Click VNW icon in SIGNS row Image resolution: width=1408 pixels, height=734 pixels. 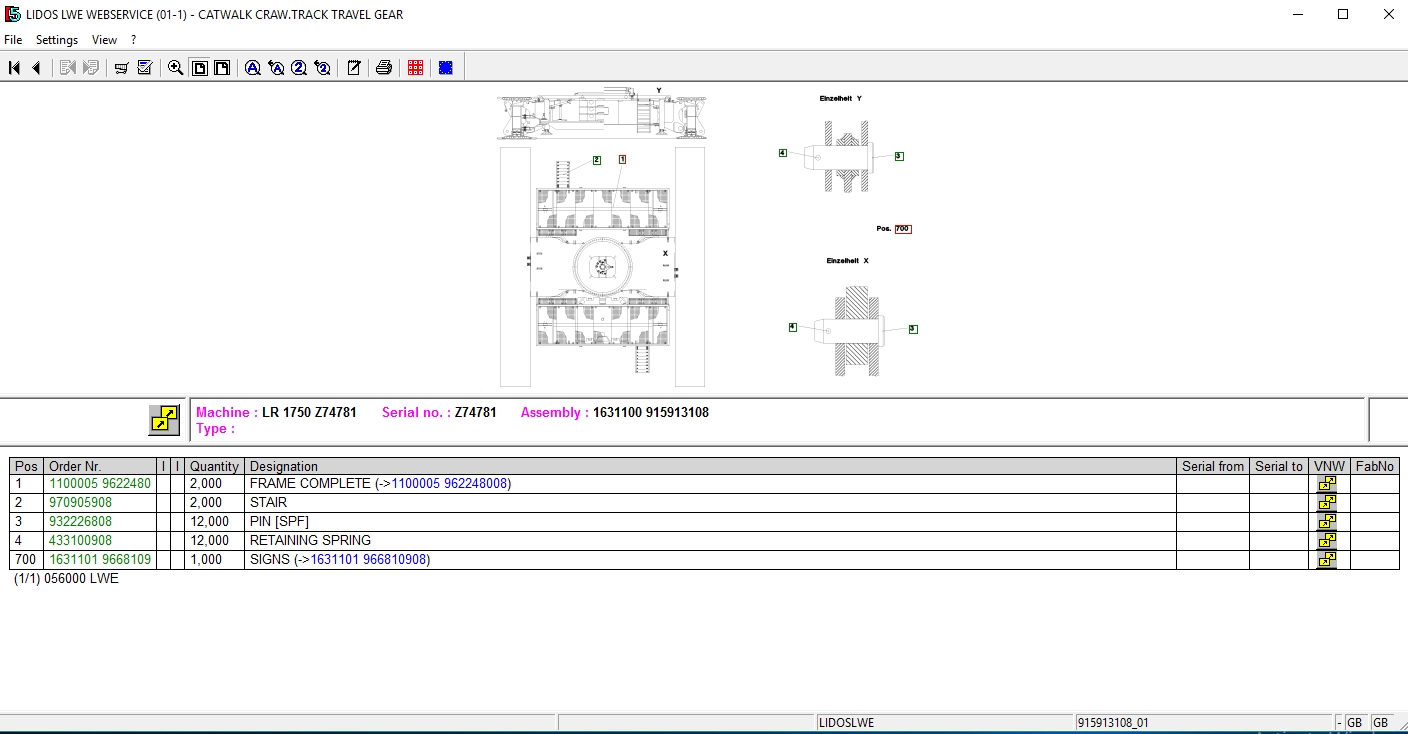(1327, 560)
